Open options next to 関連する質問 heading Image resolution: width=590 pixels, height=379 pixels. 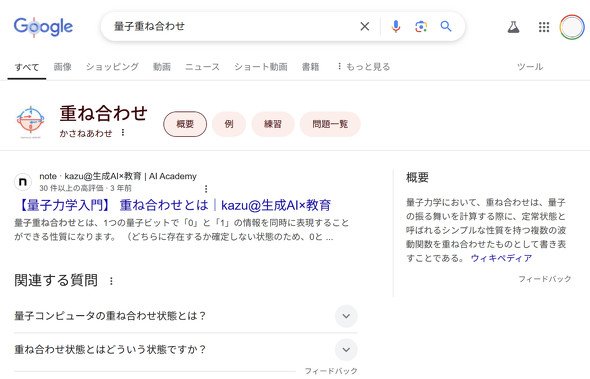click(111, 281)
